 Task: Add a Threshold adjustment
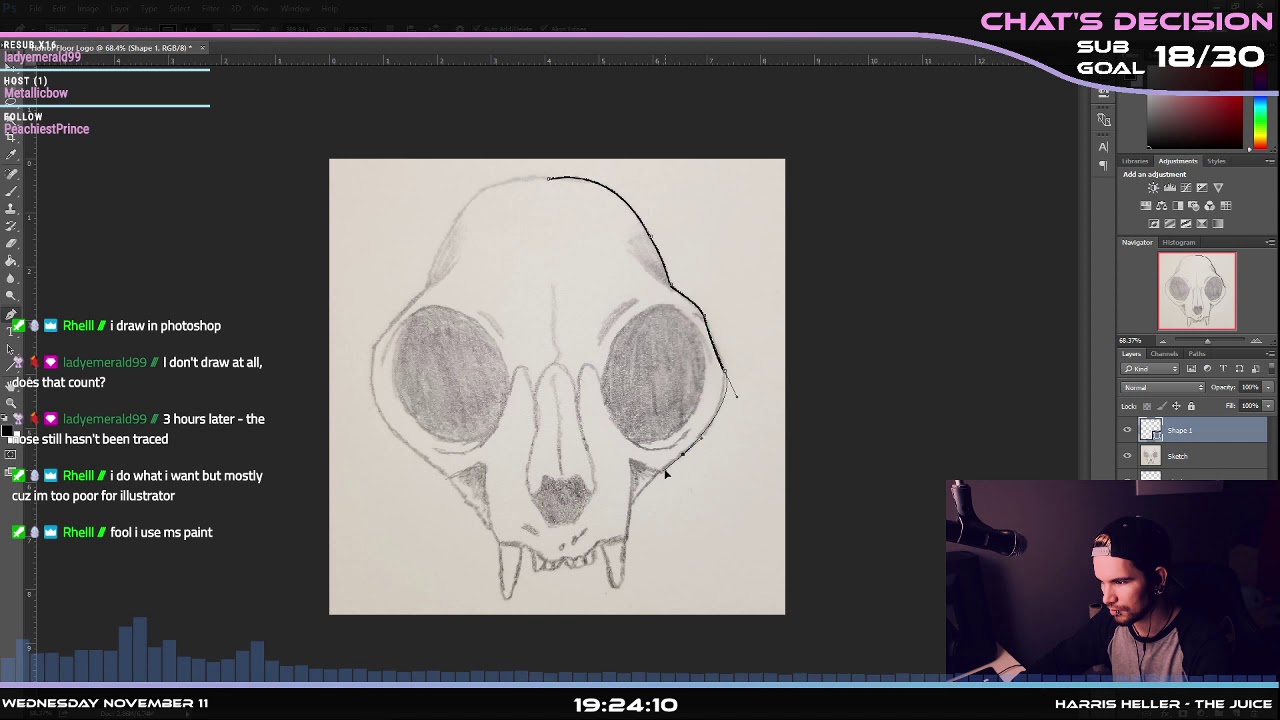pos(1186,224)
